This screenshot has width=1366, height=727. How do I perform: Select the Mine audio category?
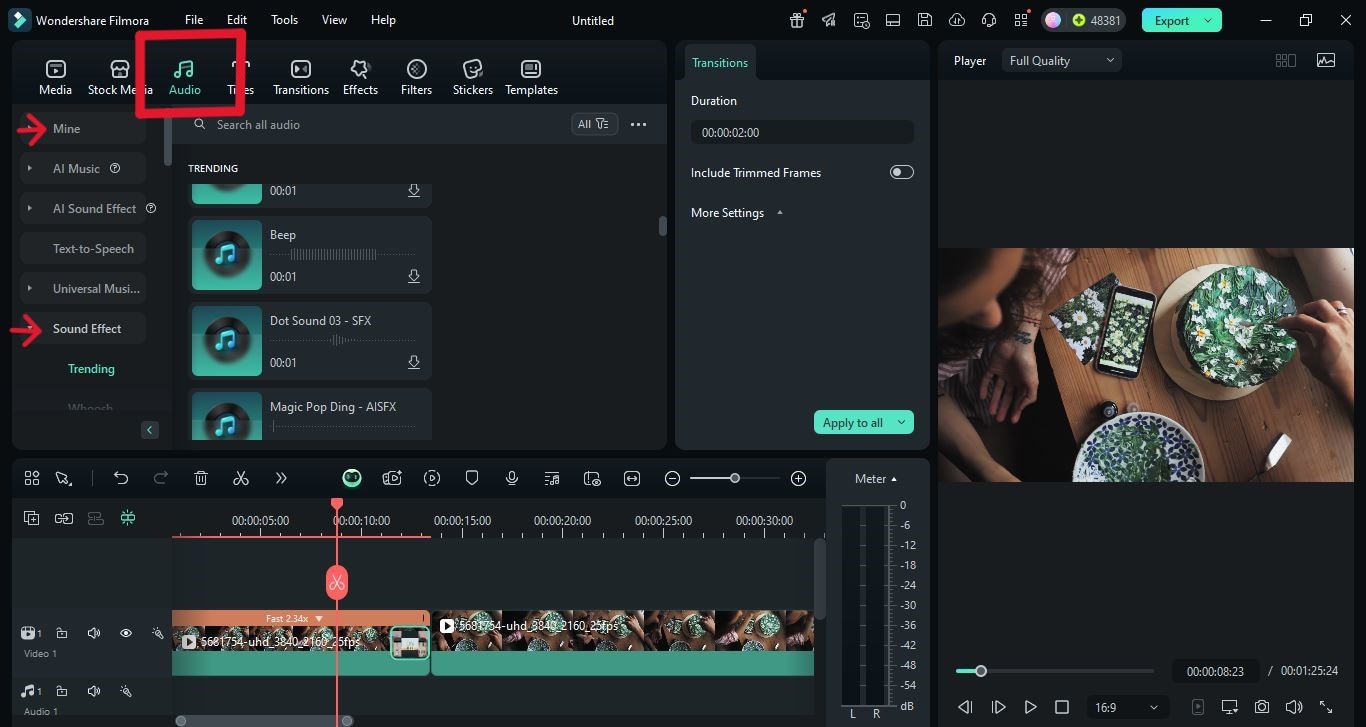coord(83,128)
